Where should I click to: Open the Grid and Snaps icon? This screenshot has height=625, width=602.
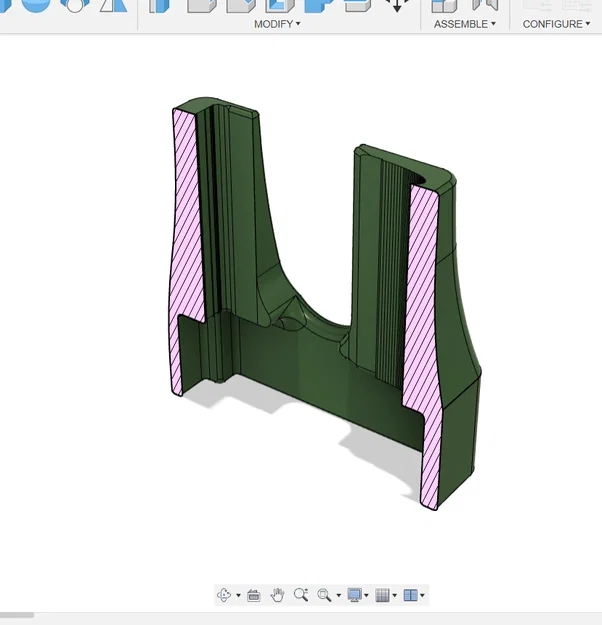382,595
